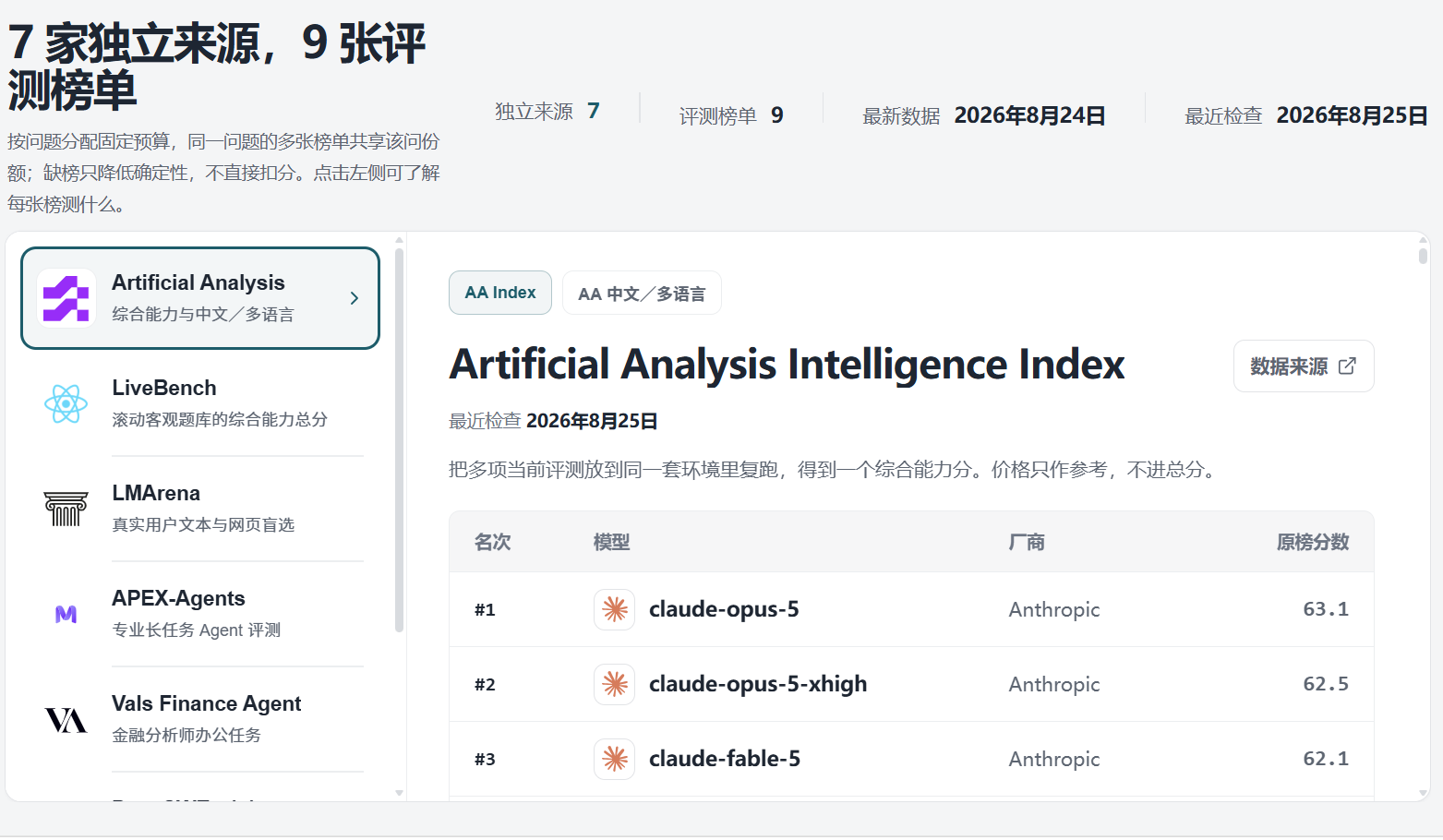Select LMArena in the source list
Viewport: 1443px width, 840px height.
click(200, 509)
